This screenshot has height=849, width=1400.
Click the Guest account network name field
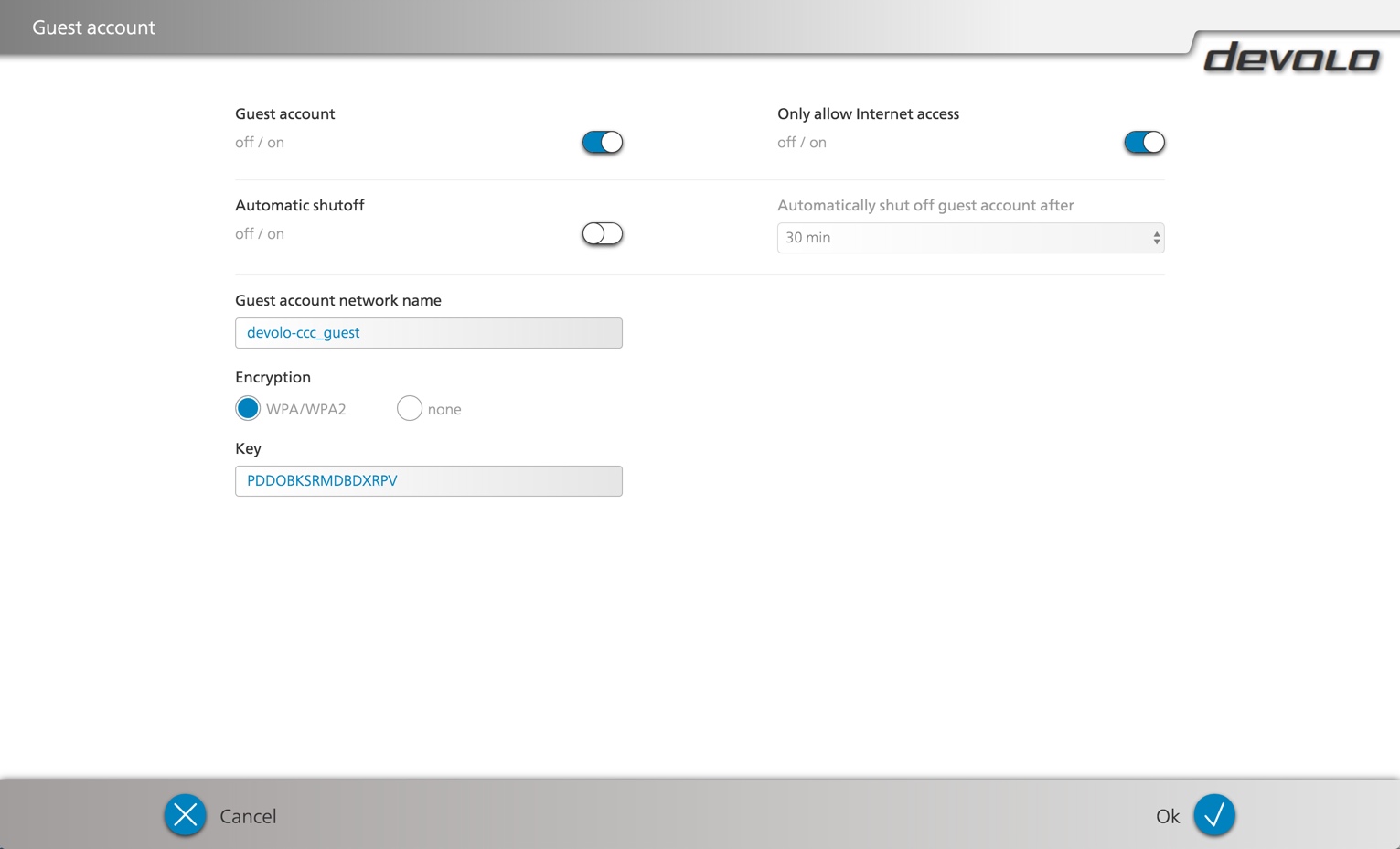point(428,333)
